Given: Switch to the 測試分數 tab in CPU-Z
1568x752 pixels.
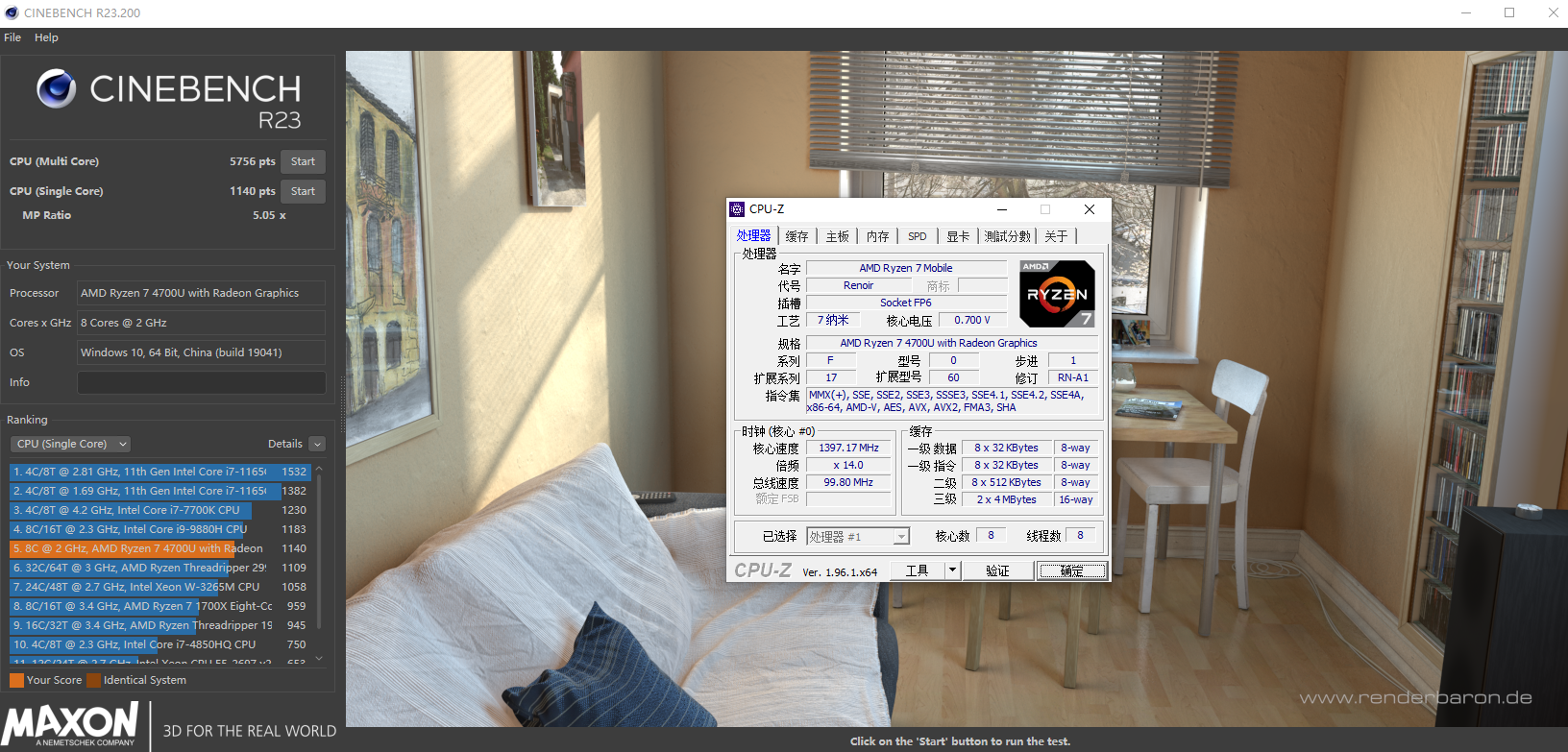Looking at the screenshot, I should click(1008, 236).
